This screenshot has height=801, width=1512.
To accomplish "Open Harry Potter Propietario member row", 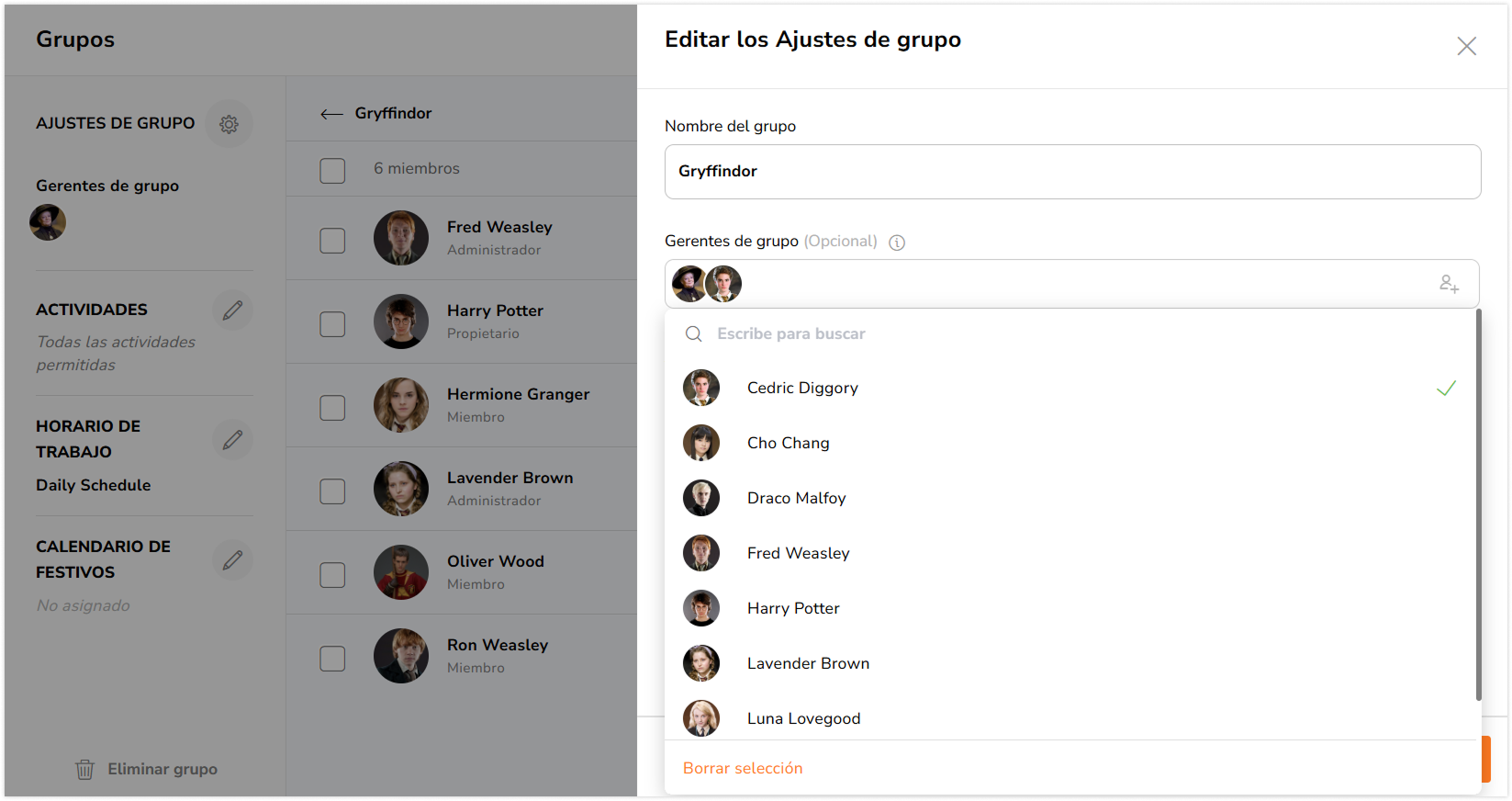I will pos(462,322).
